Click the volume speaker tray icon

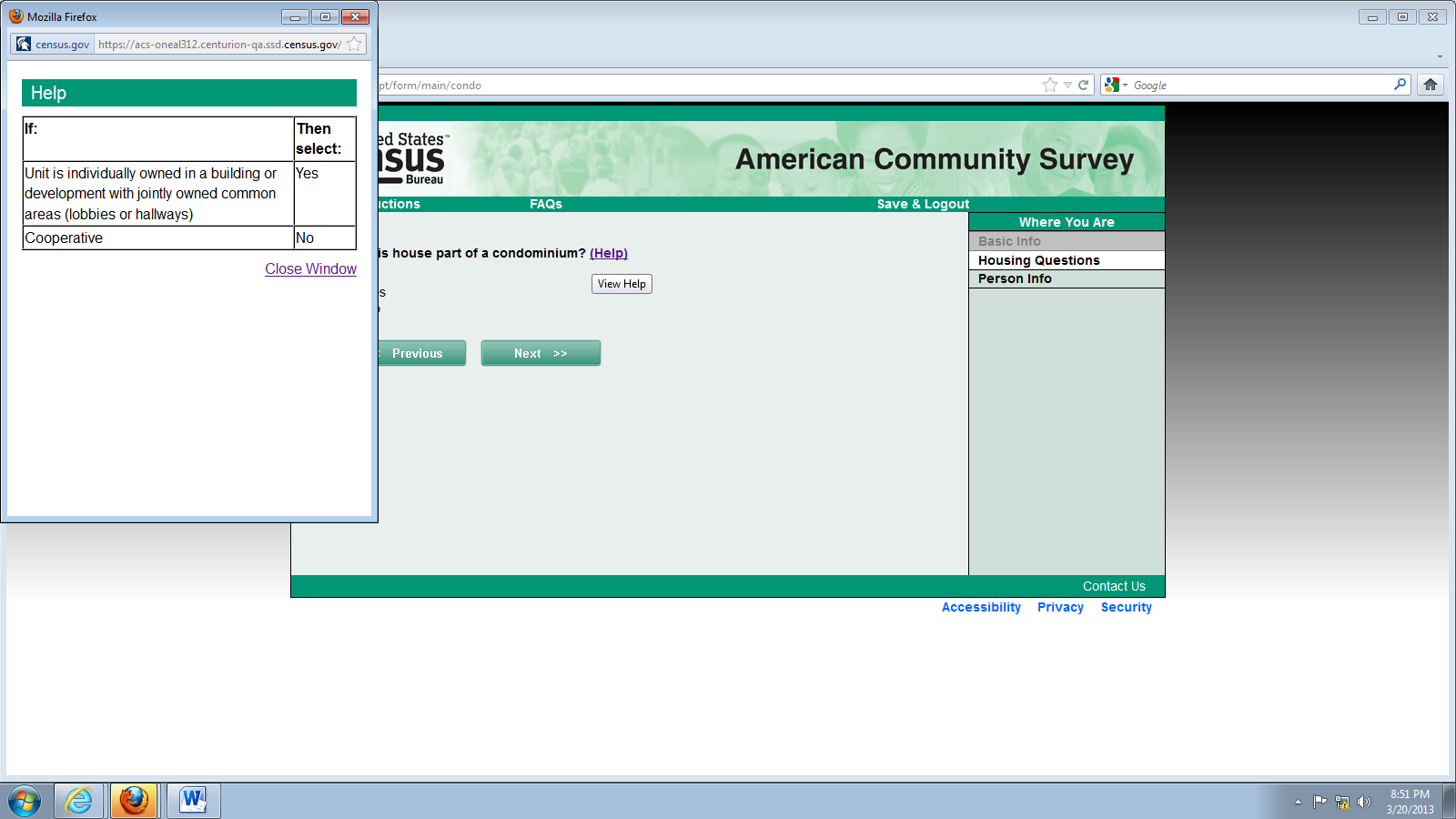click(x=1363, y=802)
